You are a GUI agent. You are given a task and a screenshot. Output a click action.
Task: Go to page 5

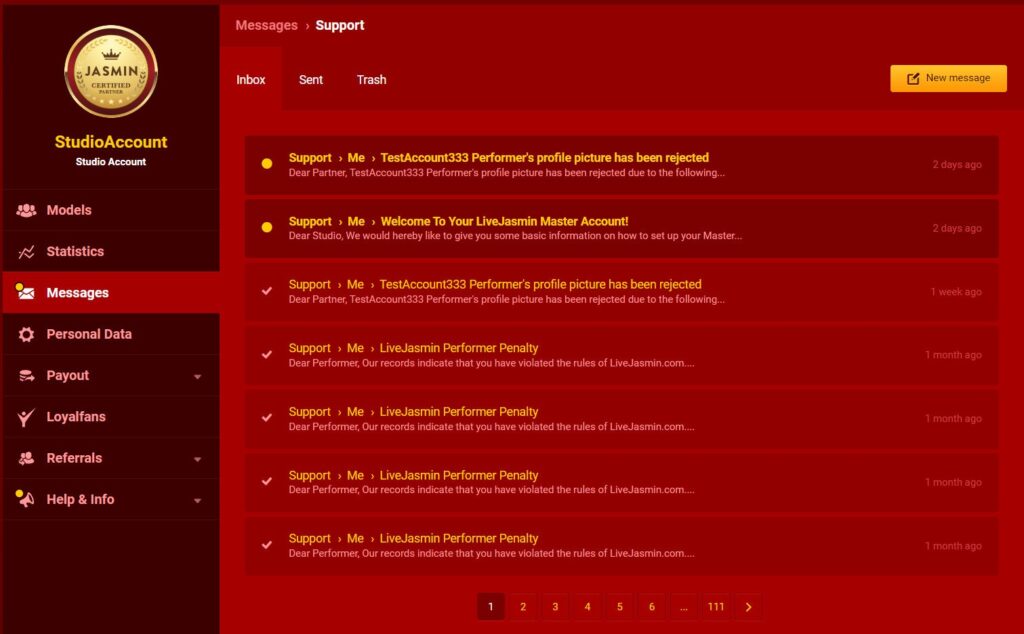point(620,607)
